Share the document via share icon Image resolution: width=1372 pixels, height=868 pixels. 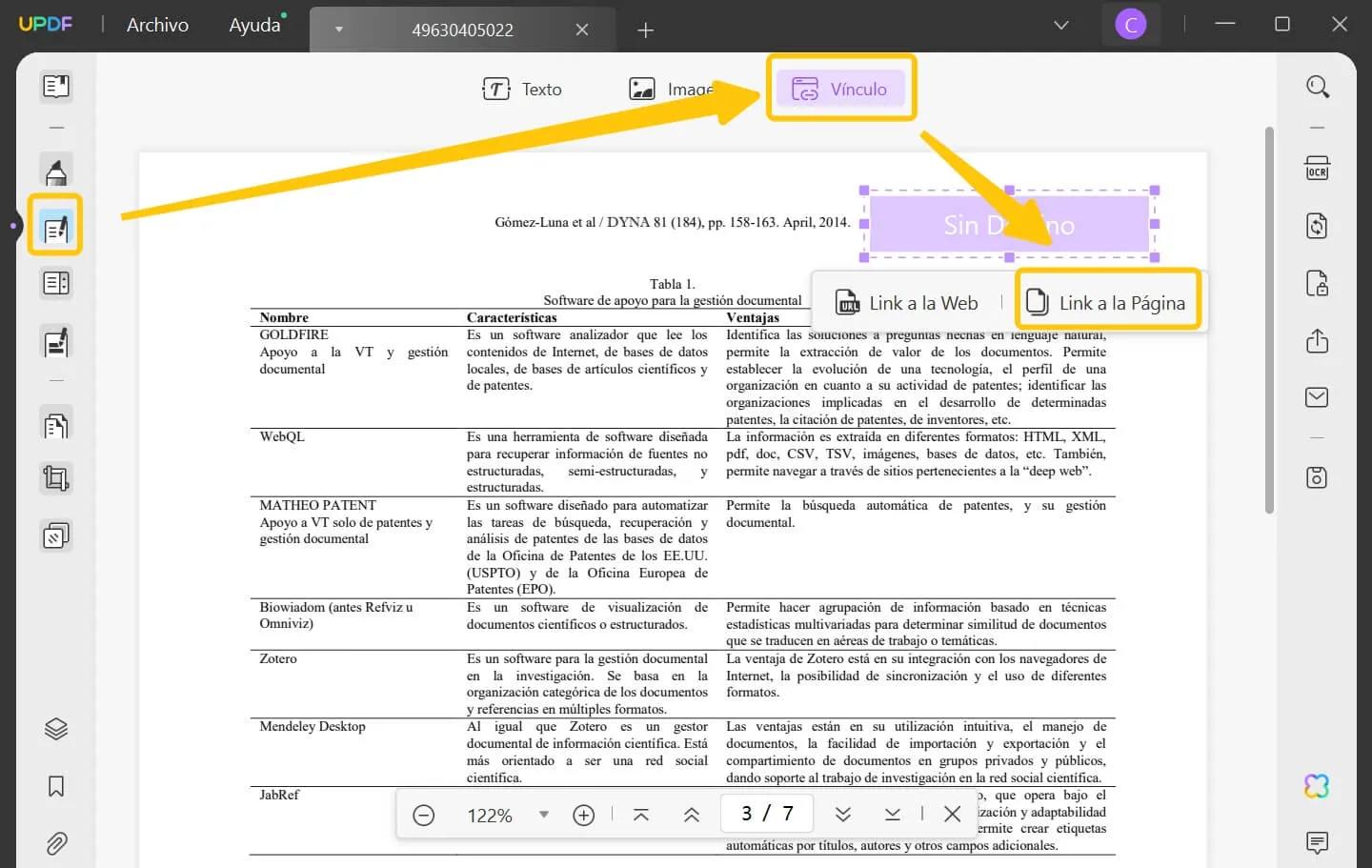click(x=1317, y=340)
